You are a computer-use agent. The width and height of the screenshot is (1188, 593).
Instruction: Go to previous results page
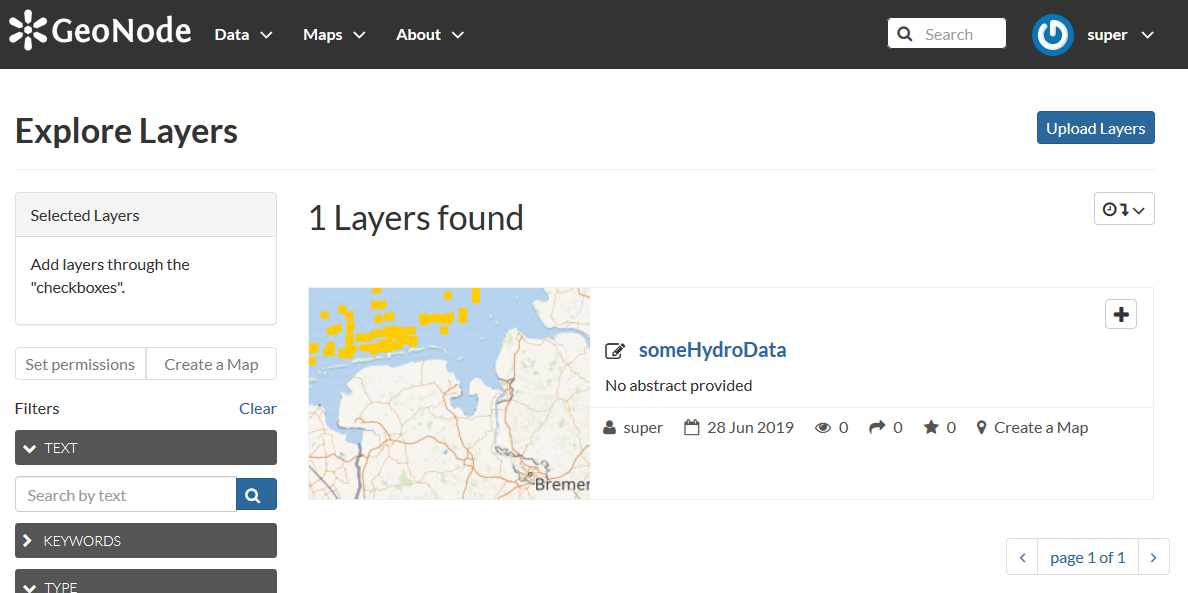click(1022, 557)
